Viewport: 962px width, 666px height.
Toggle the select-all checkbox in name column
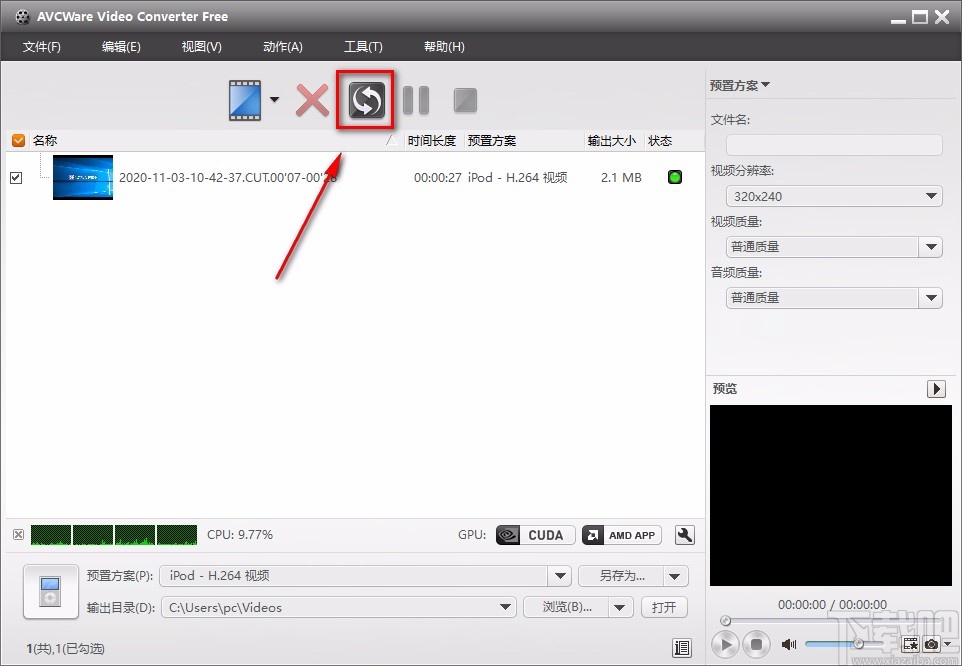17,140
